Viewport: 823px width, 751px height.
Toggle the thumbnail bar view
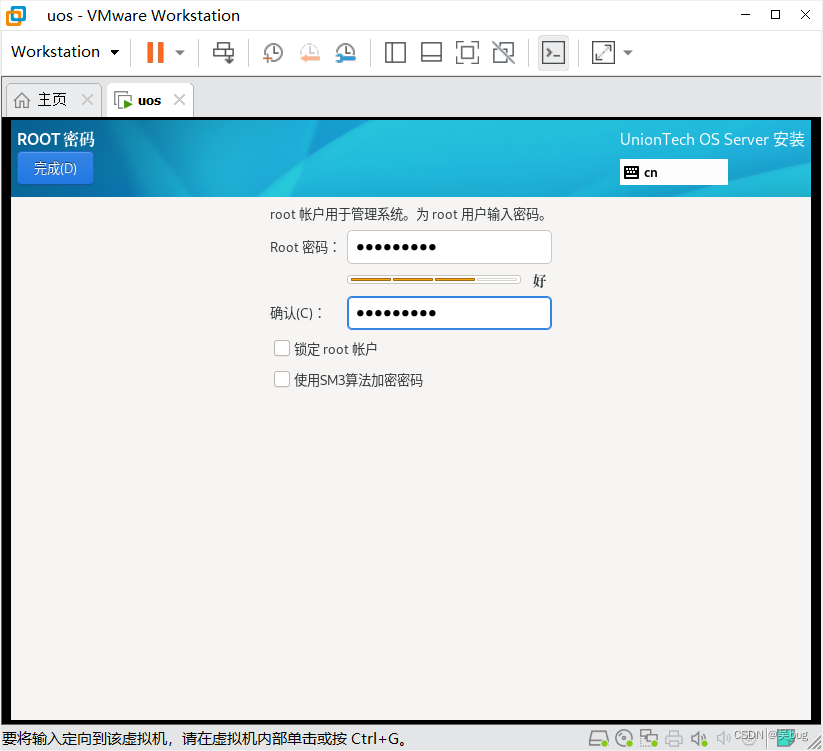431,52
